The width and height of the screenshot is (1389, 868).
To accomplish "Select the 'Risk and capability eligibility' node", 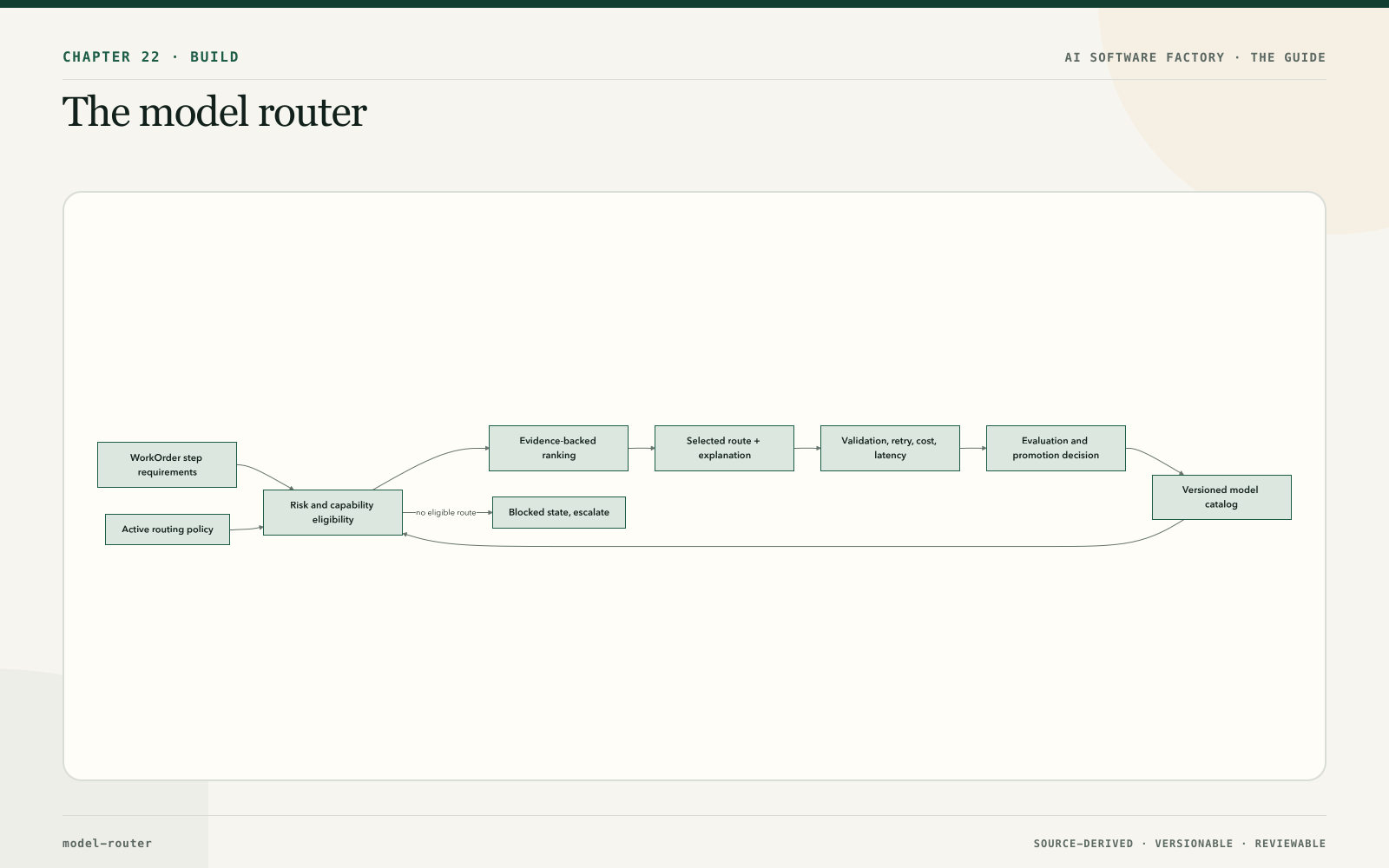I will [x=332, y=512].
